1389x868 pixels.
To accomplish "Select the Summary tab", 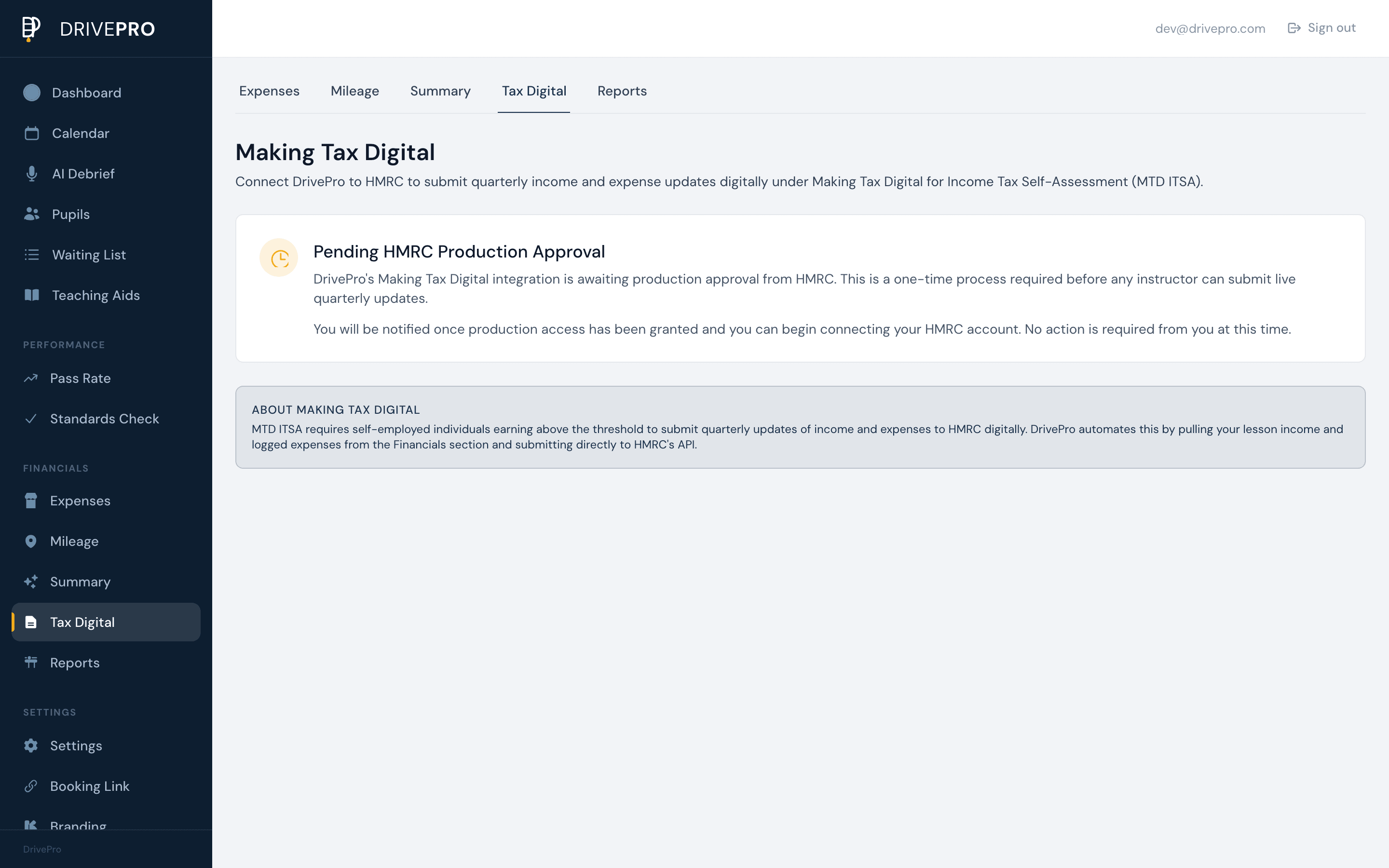I will 440,91.
